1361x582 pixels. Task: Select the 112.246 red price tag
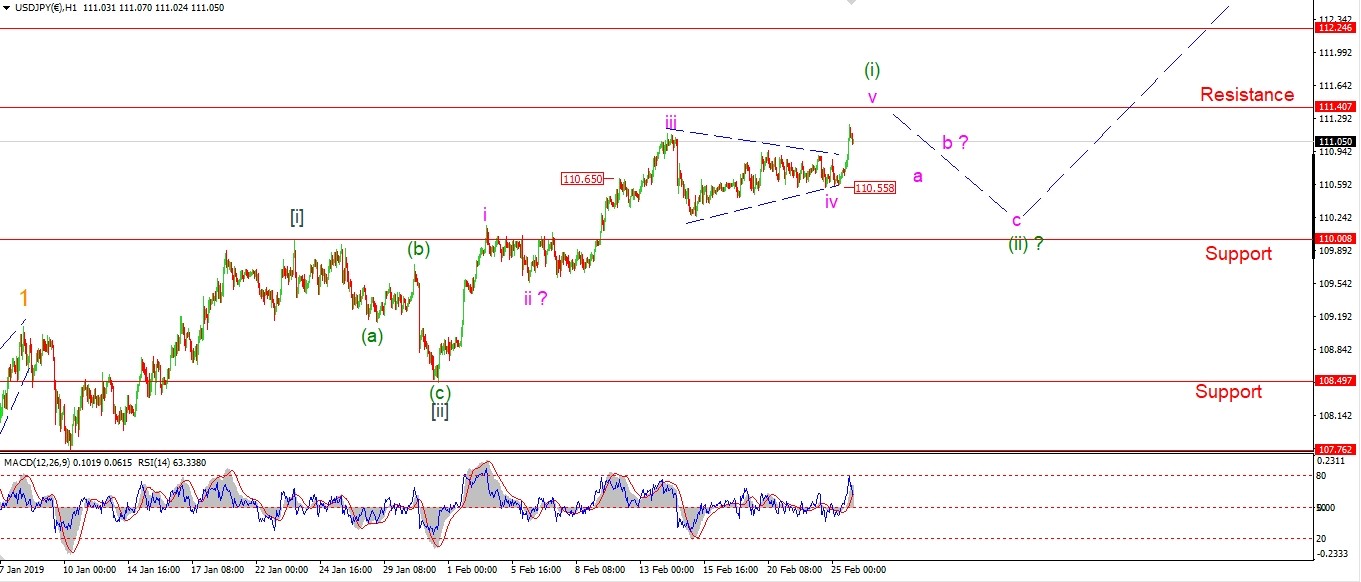click(1335, 28)
